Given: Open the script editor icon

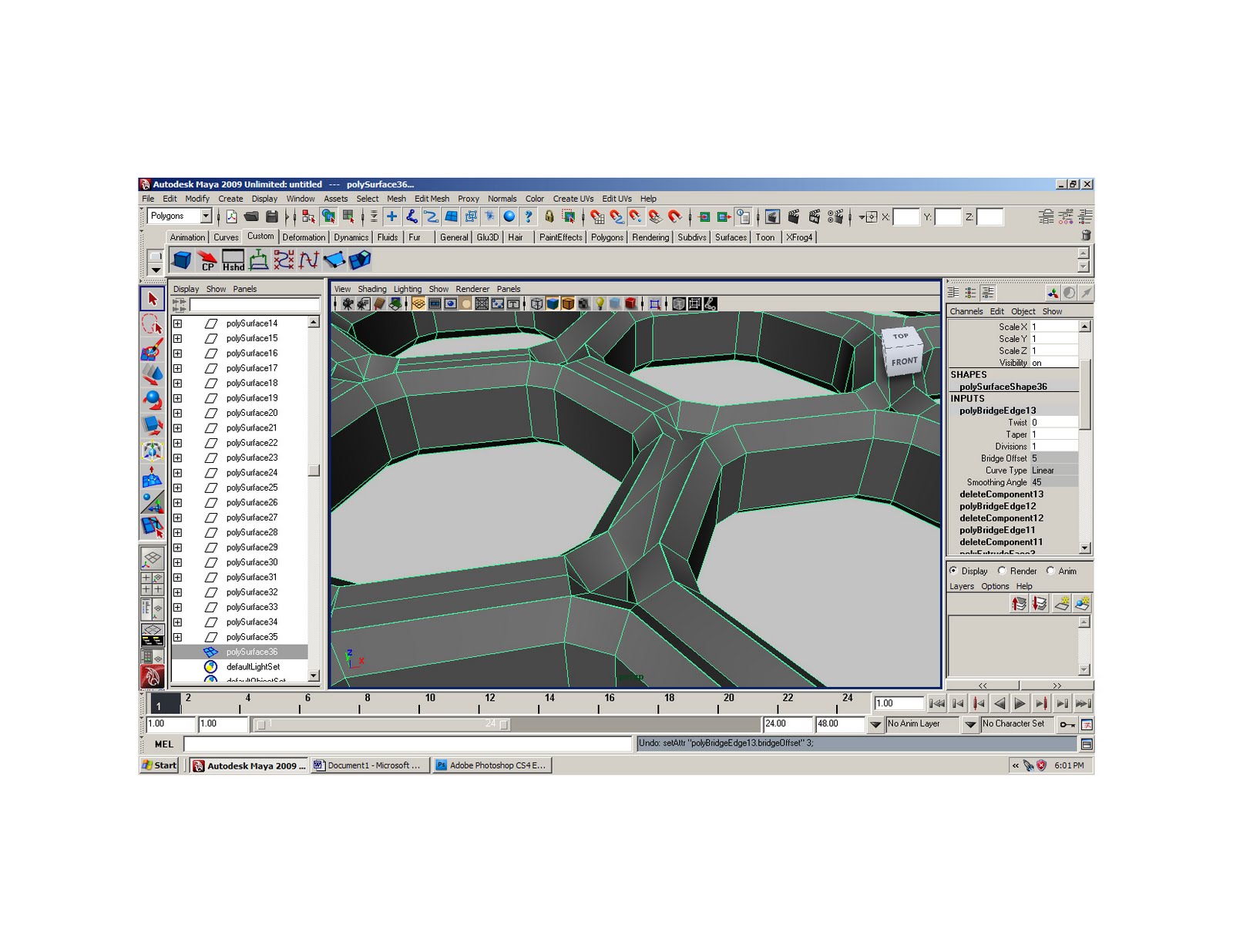Looking at the screenshot, I should tap(1087, 744).
